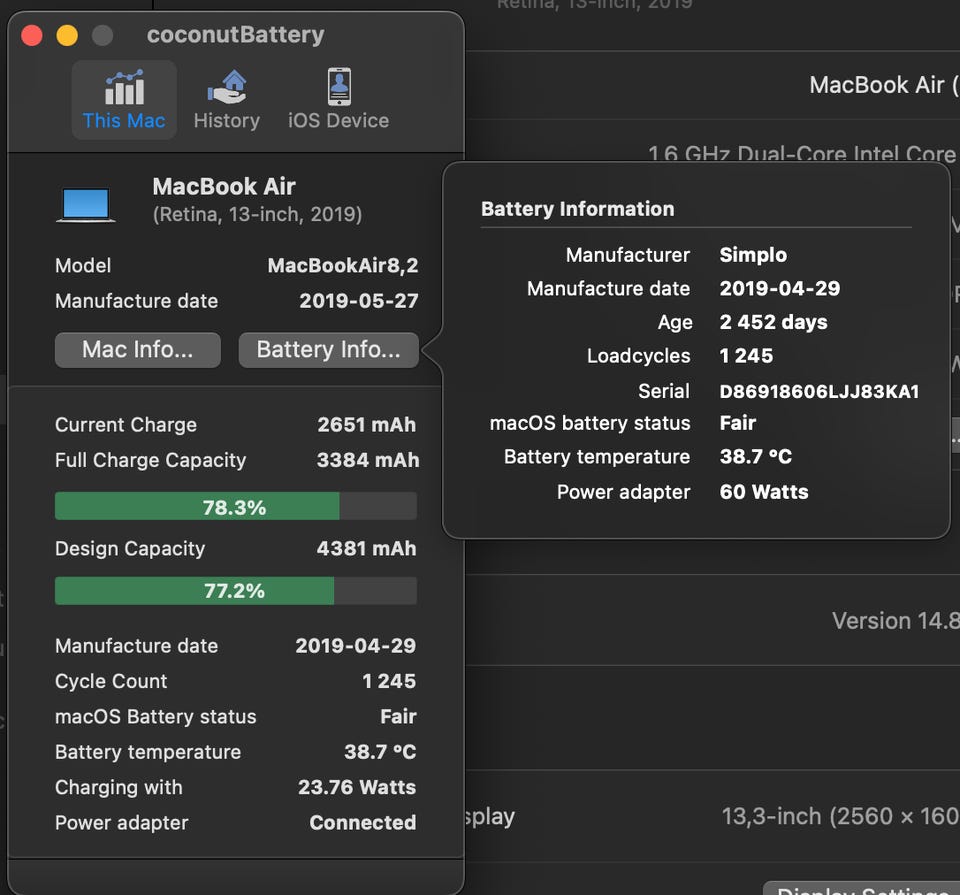Screen dimensions: 960x895
Task: Close the coconutBattery window
Action: point(32,36)
